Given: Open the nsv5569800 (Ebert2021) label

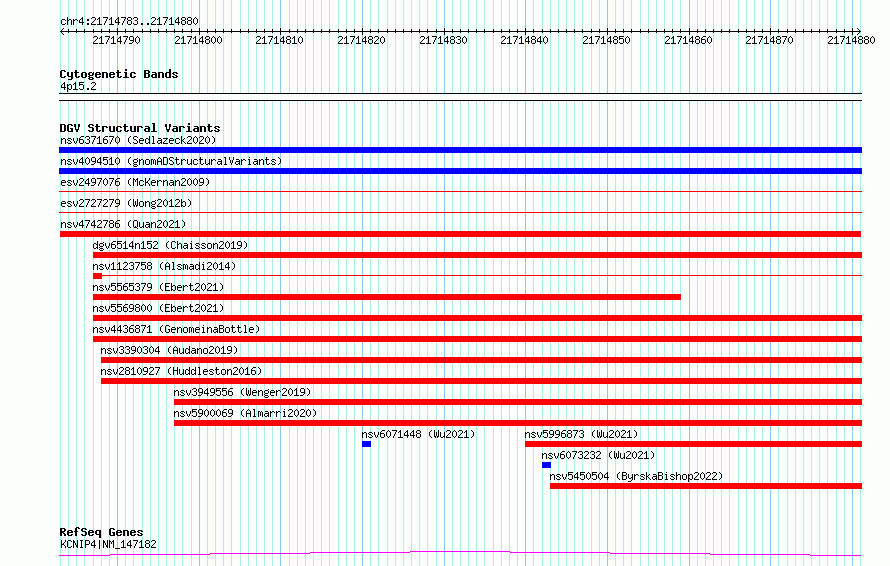Looking at the screenshot, I should pyautogui.click(x=158, y=308).
